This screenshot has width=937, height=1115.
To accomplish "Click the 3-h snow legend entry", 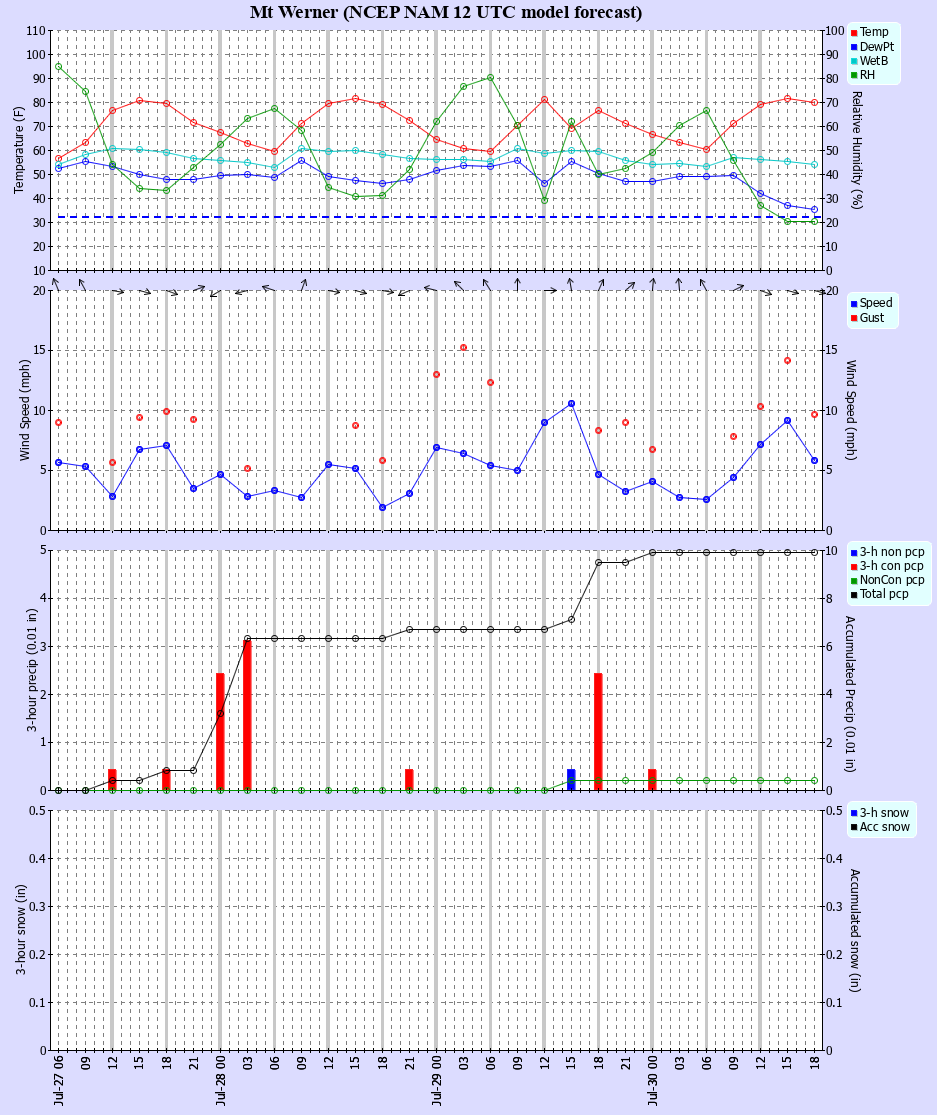I will click(x=879, y=813).
